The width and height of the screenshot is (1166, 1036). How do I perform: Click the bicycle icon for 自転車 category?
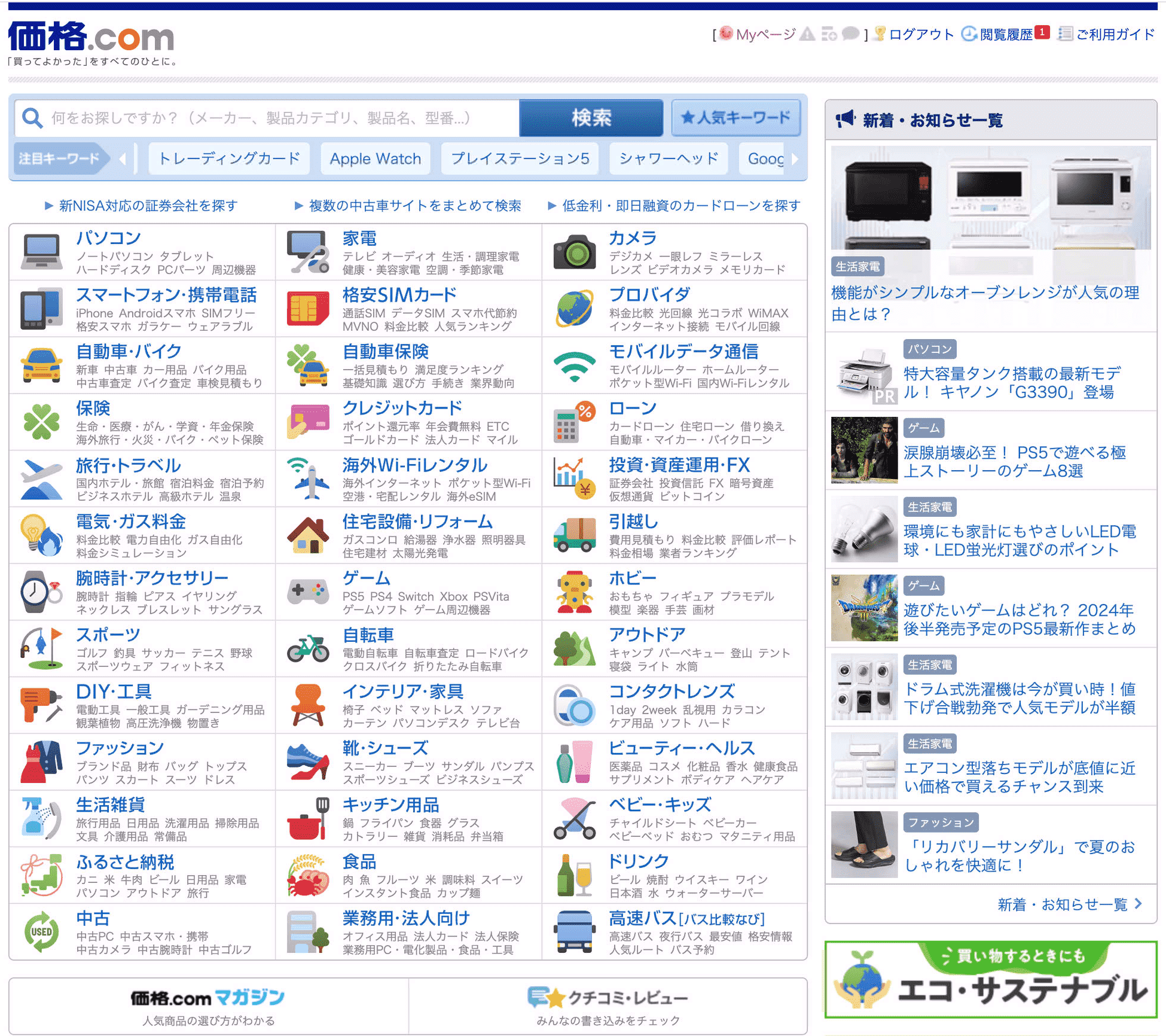(307, 648)
